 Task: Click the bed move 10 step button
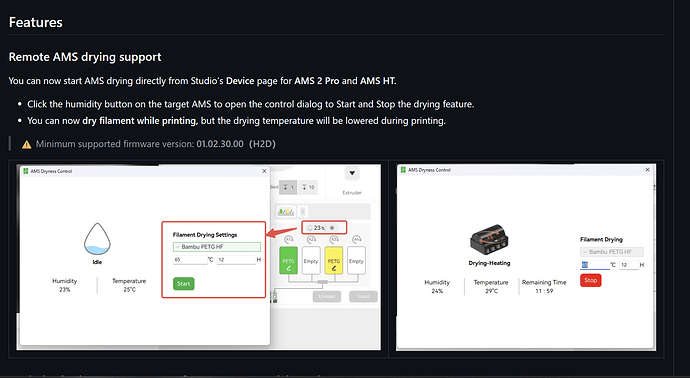tap(308, 187)
